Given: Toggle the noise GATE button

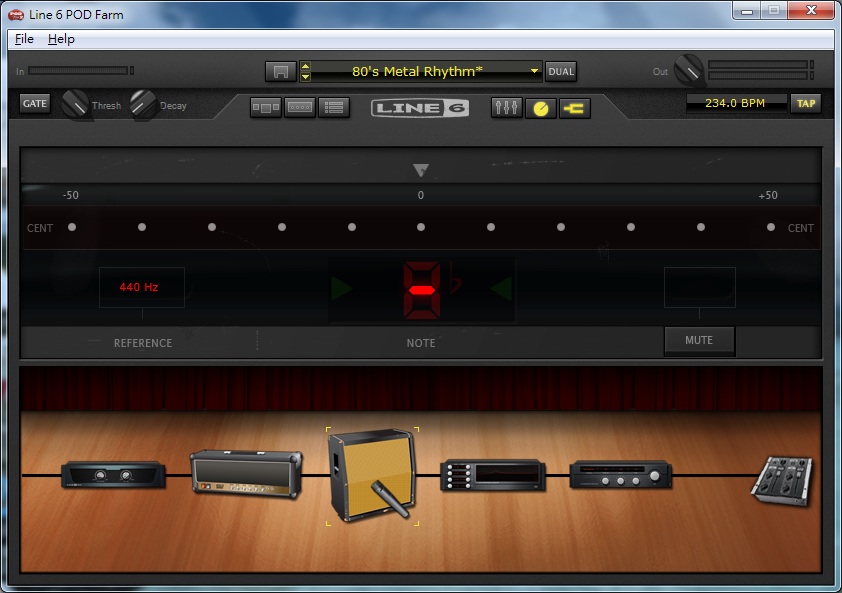Looking at the screenshot, I should pos(35,103).
